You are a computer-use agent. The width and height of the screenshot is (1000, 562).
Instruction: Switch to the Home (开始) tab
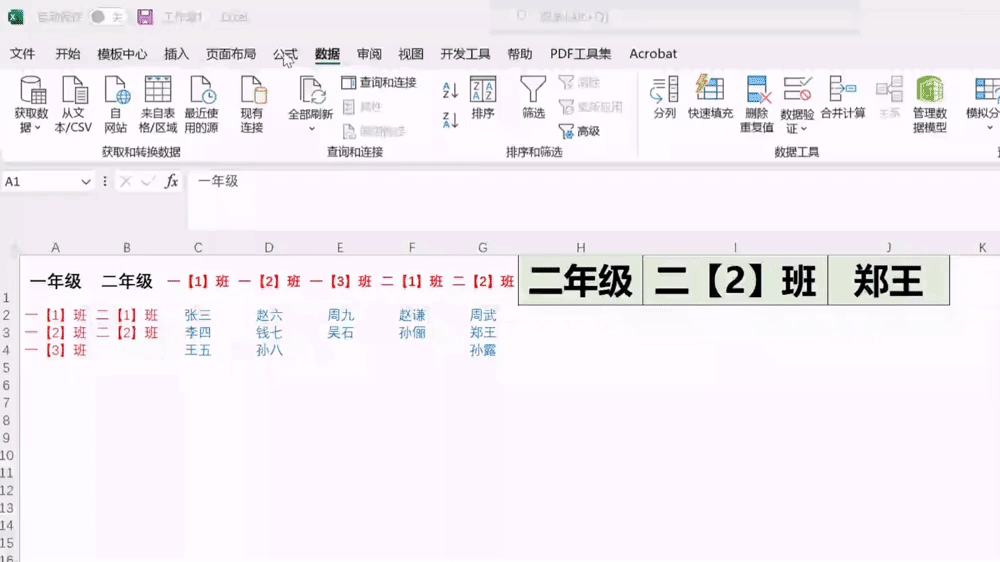[x=68, y=54]
